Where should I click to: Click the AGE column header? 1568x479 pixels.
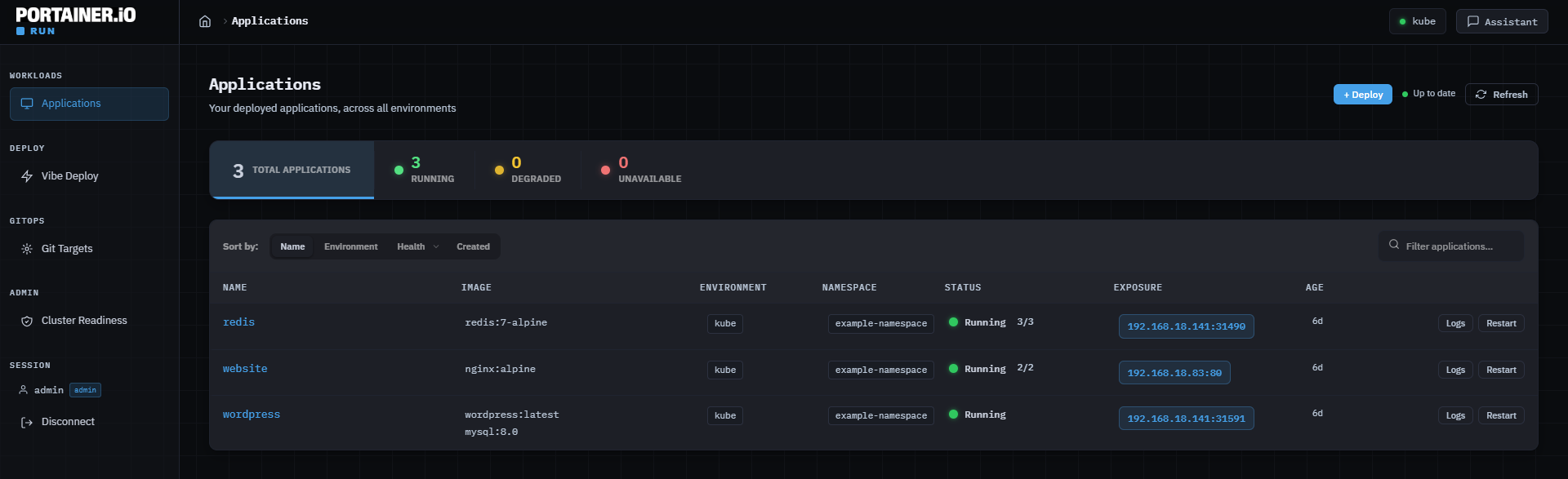1314,287
